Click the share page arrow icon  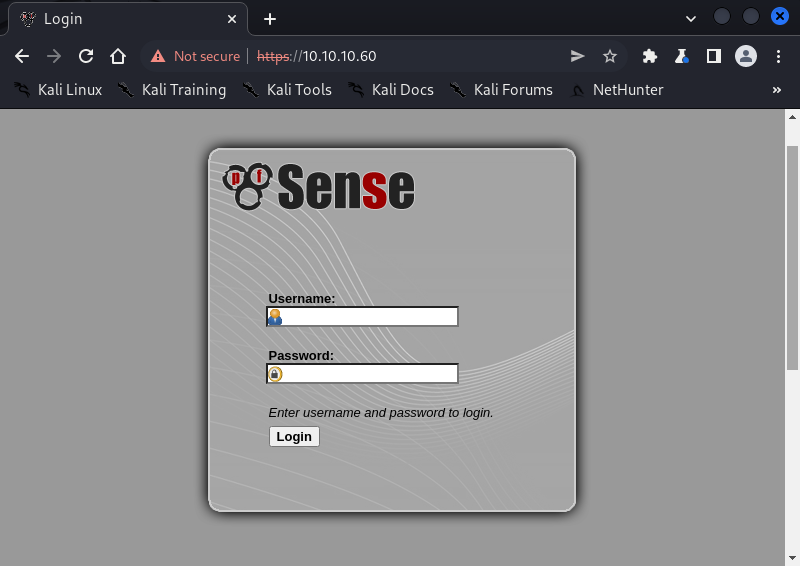577,56
